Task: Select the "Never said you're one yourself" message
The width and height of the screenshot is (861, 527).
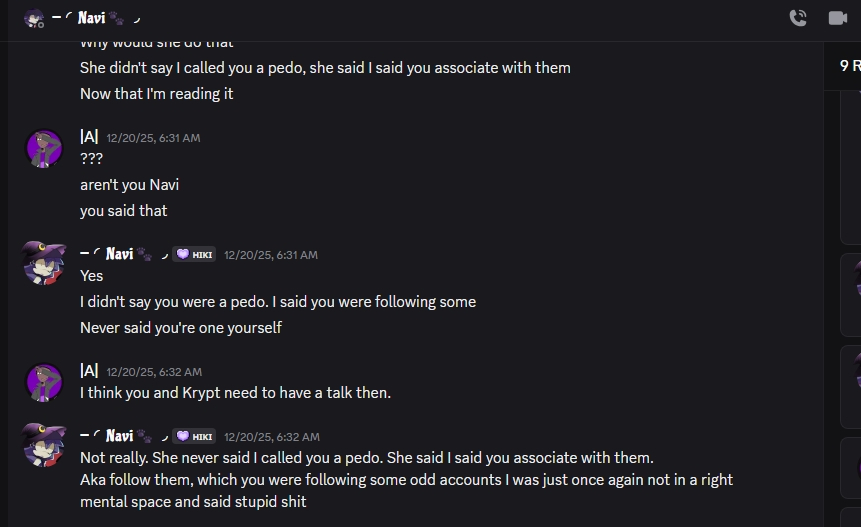Action: click(x=180, y=328)
